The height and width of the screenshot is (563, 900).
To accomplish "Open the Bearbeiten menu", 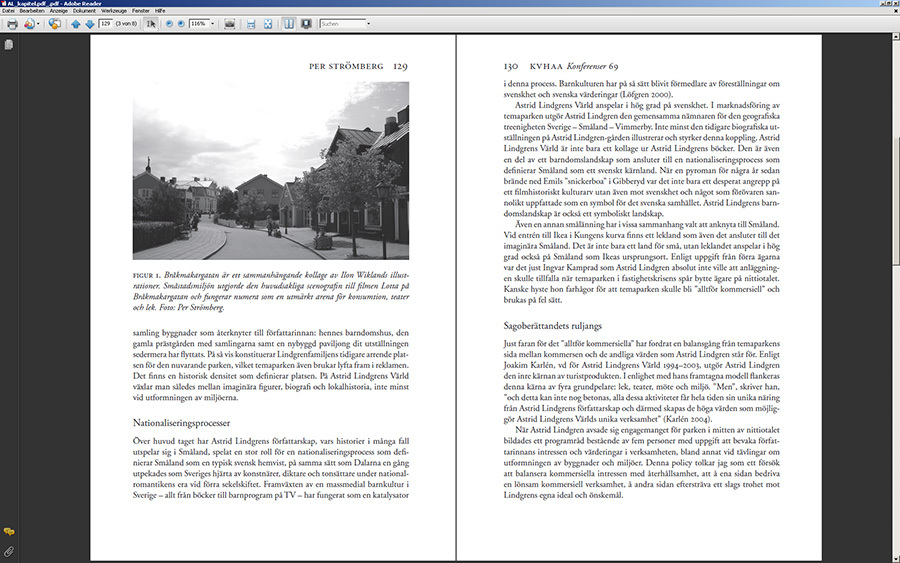I will [x=32, y=11].
